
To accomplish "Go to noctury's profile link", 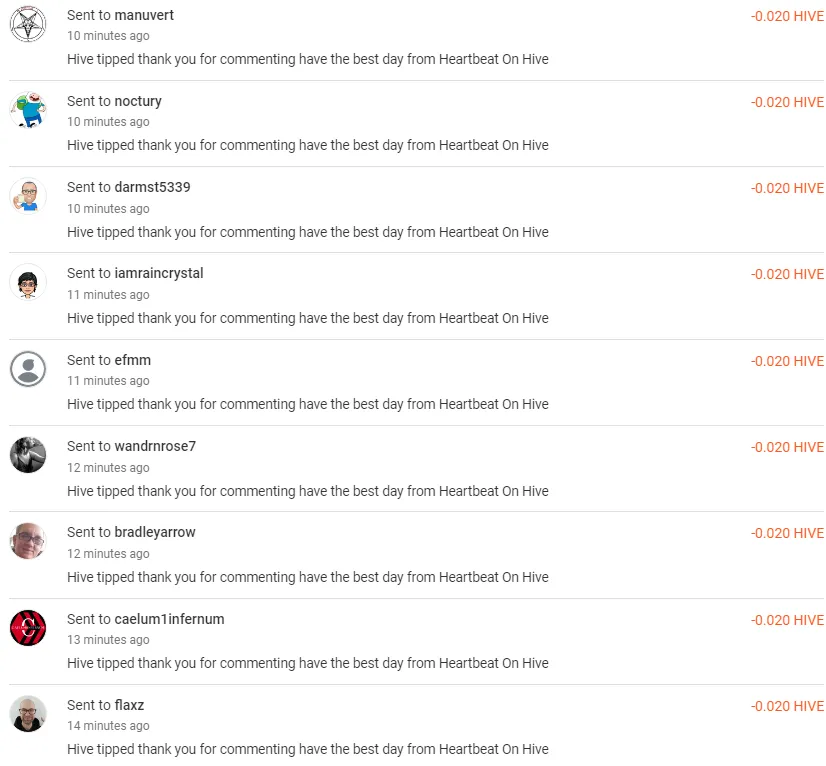I will [x=138, y=101].
